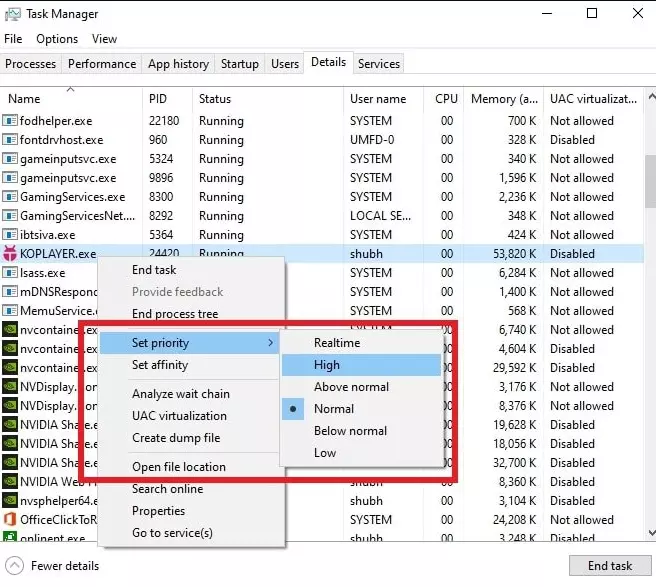Click the scrollbar up arrow
The height and width of the screenshot is (587, 656).
[x=651, y=97]
